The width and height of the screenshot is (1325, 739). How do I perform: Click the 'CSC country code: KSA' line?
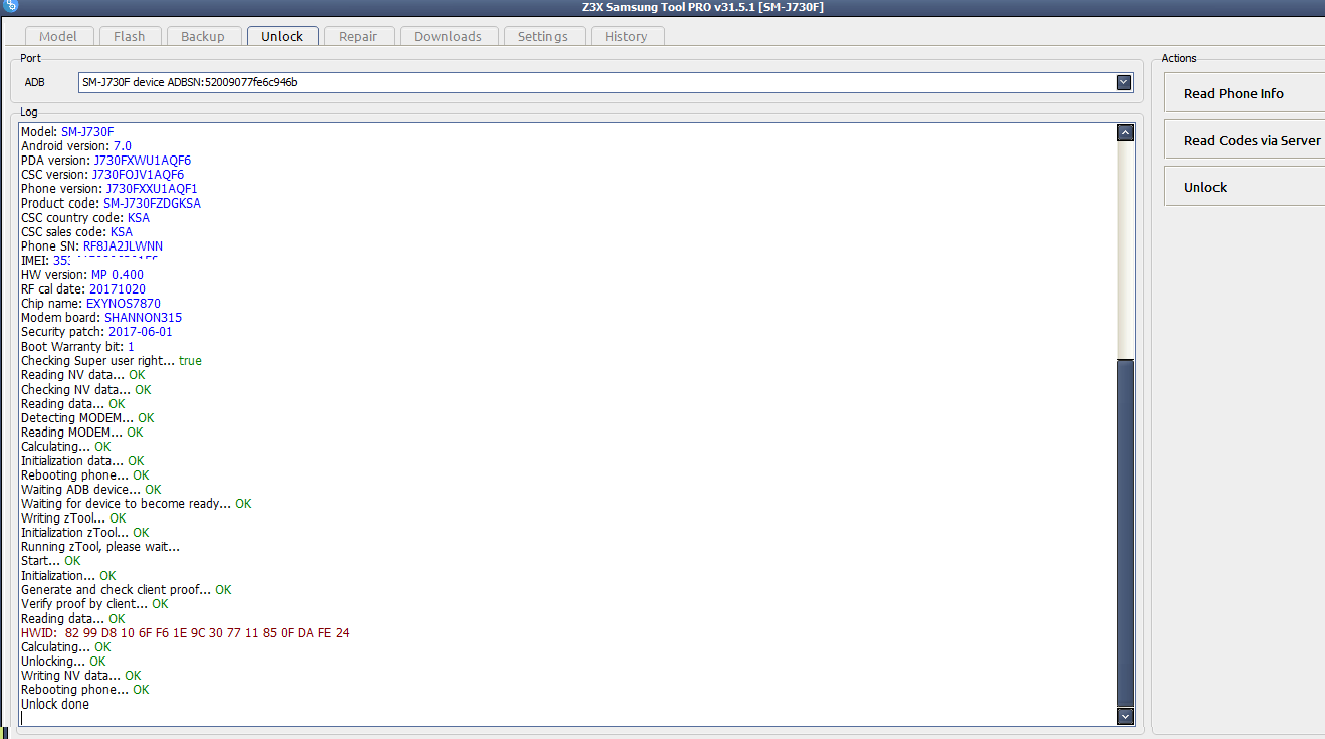pos(85,217)
